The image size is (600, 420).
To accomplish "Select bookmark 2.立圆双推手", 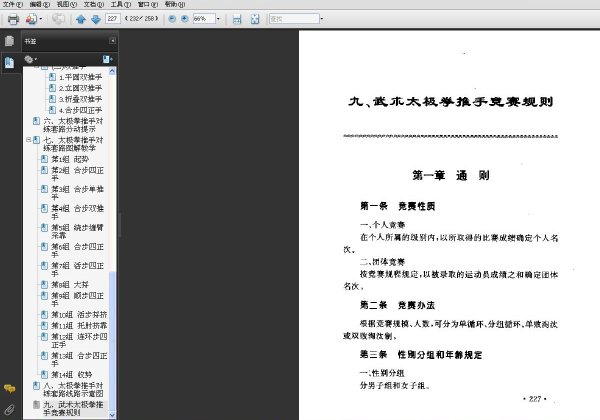I will tap(80, 88).
